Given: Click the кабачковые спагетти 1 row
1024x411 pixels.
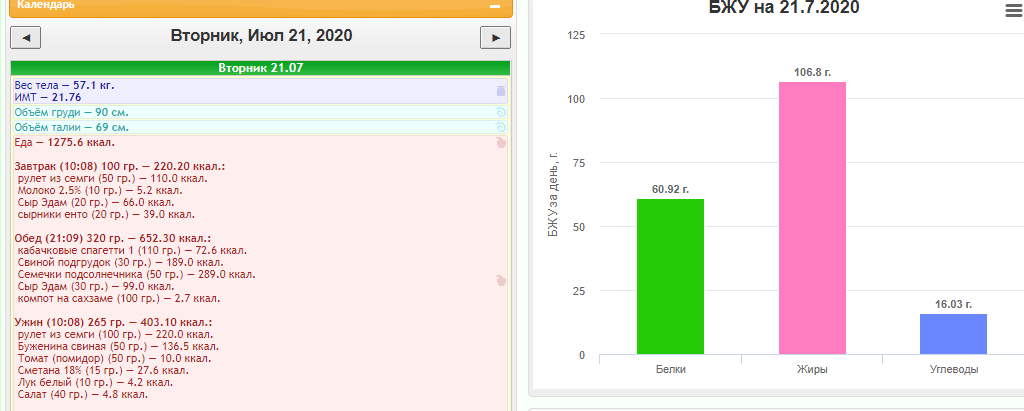Looking at the screenshot, I should pyautogui.click(x=133, y=250).
